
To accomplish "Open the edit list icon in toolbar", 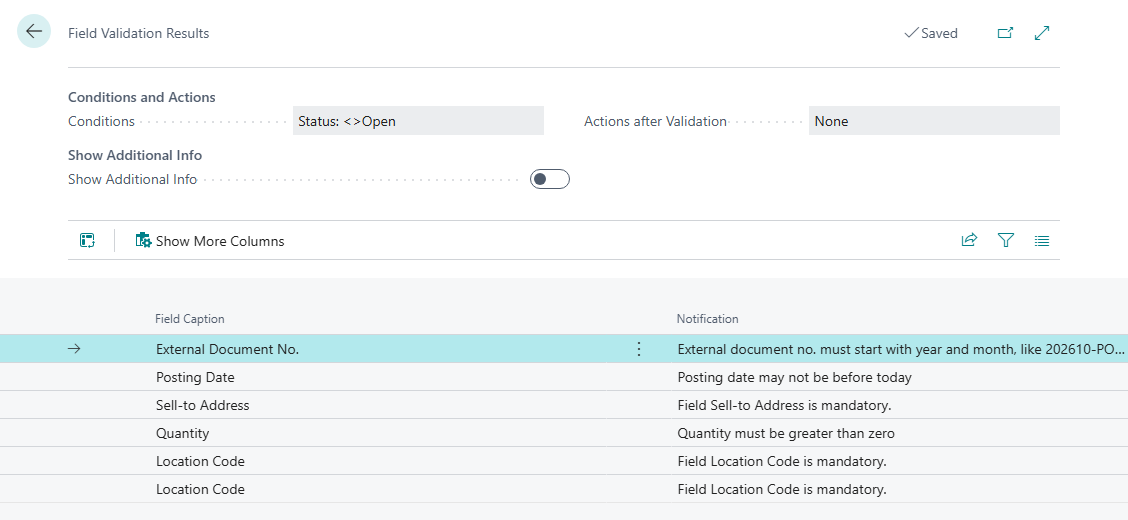I will pos(88,240).
